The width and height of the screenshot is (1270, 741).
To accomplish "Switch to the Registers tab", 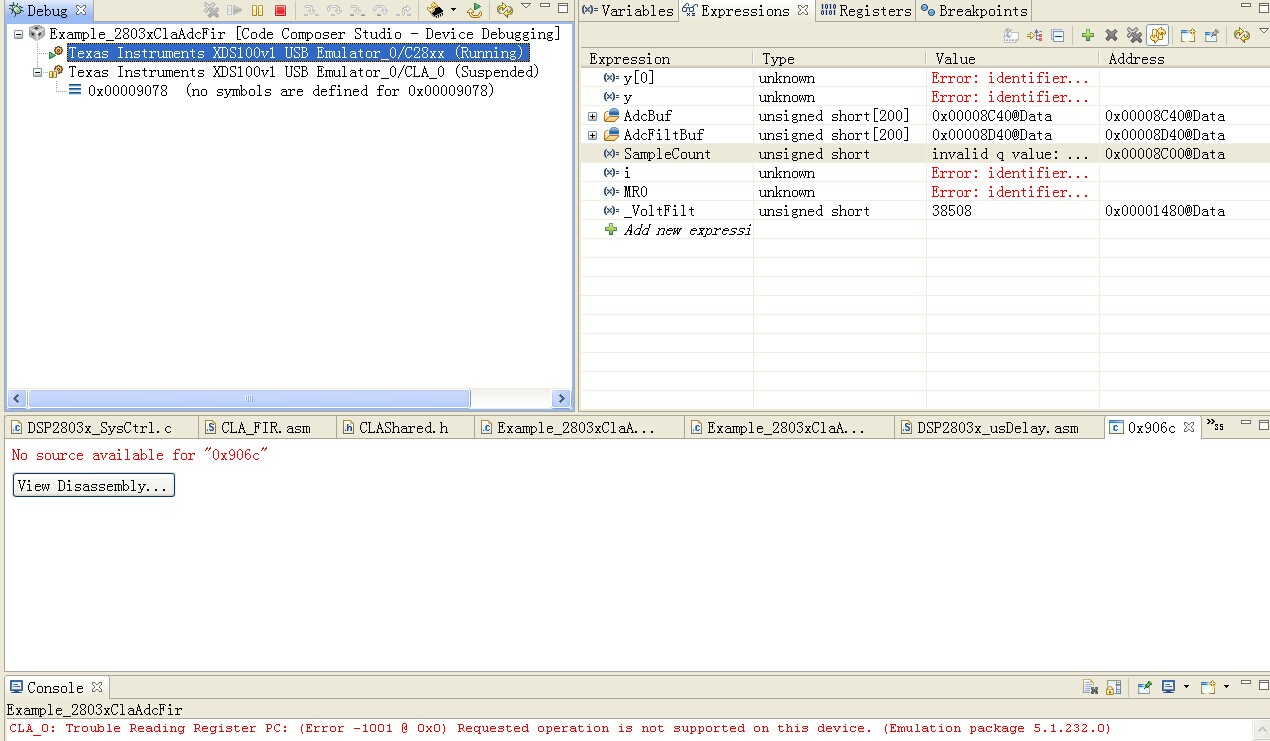I will click(x=866, y=11).
